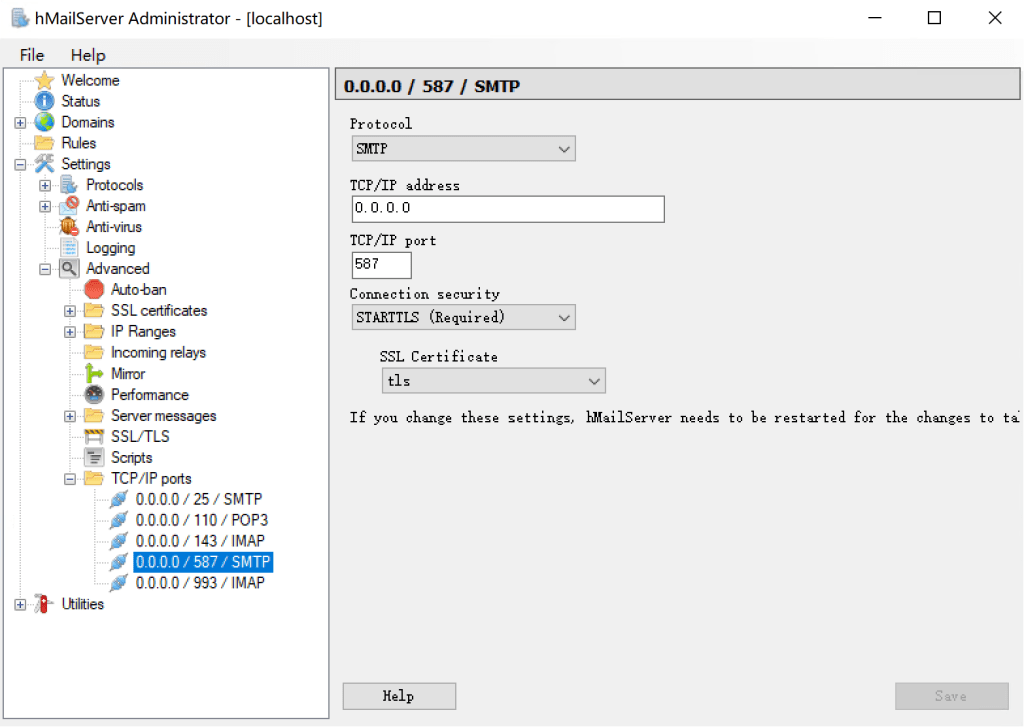Click the TCP/IP address input field
This screenshot has width=1024, height=727.
click(508, 209)
